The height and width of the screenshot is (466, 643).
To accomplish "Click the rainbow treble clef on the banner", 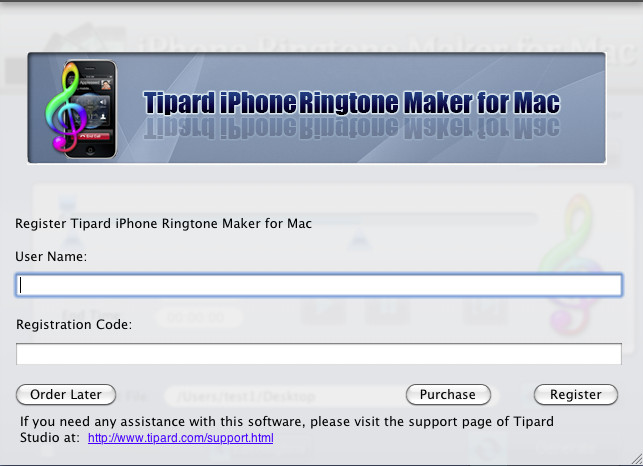I will click(x=62, y=107).
